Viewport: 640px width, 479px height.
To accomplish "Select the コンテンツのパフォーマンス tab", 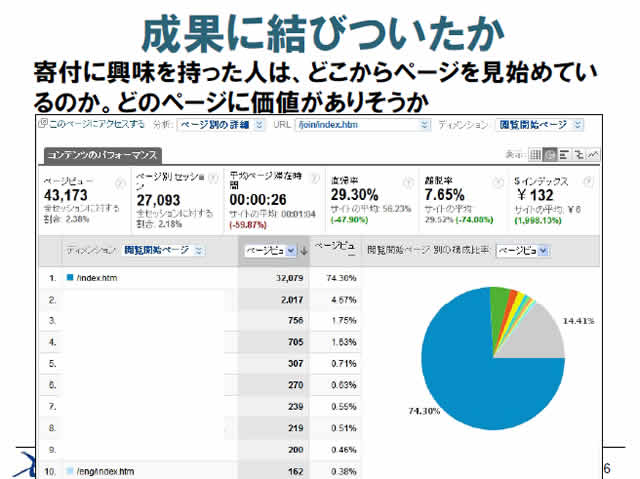I will pos(100,156).
